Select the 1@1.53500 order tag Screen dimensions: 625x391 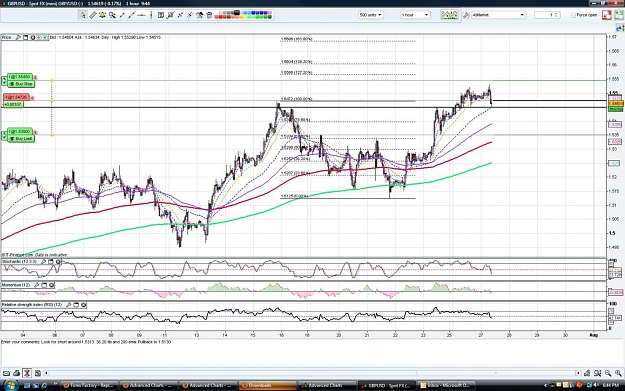point(19,132)
